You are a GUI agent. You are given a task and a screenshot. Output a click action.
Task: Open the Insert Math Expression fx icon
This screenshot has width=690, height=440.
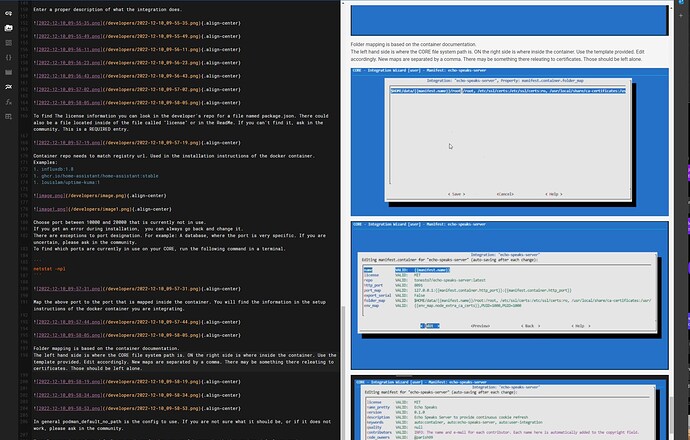(x=8, y=102)
